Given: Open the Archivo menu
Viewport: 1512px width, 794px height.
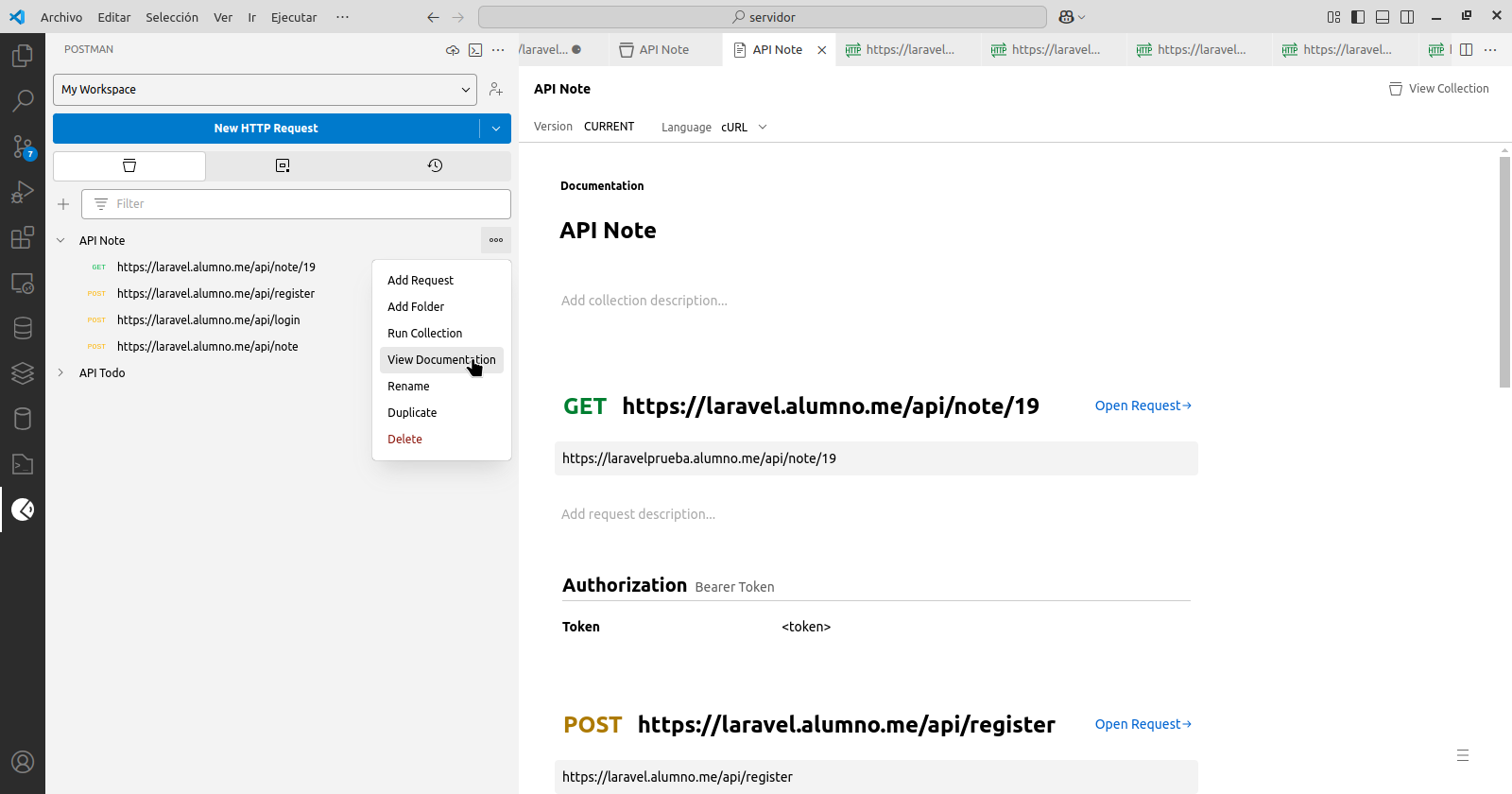Looking at the screenshot, I should point(61,17).
